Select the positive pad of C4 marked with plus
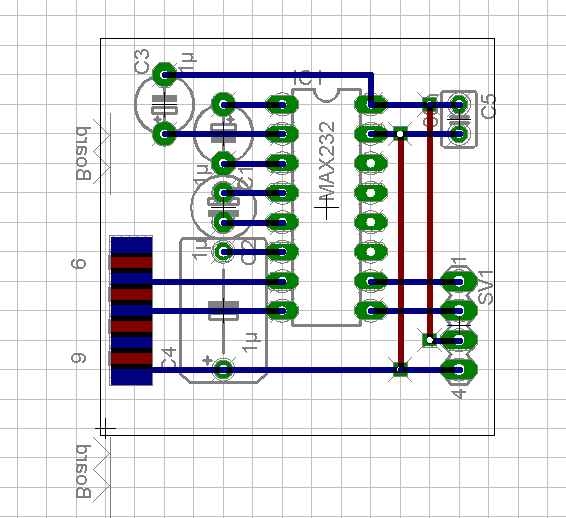The image size is (566, 518). pyautogui.click(x=223, y=369)
